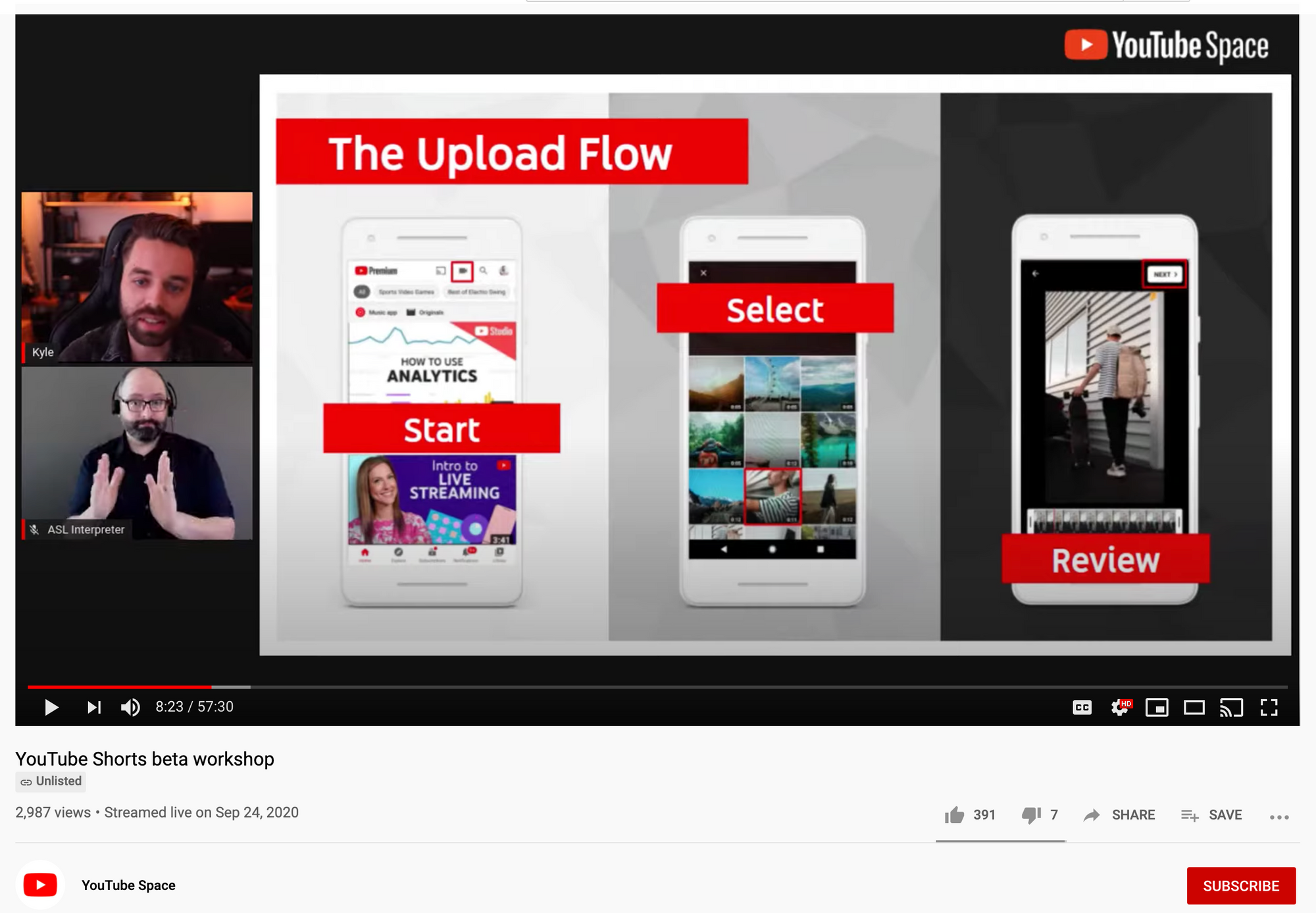
Task: Click the miniplayer icon
Action: pyautogui.click(x=1159, y=707)
